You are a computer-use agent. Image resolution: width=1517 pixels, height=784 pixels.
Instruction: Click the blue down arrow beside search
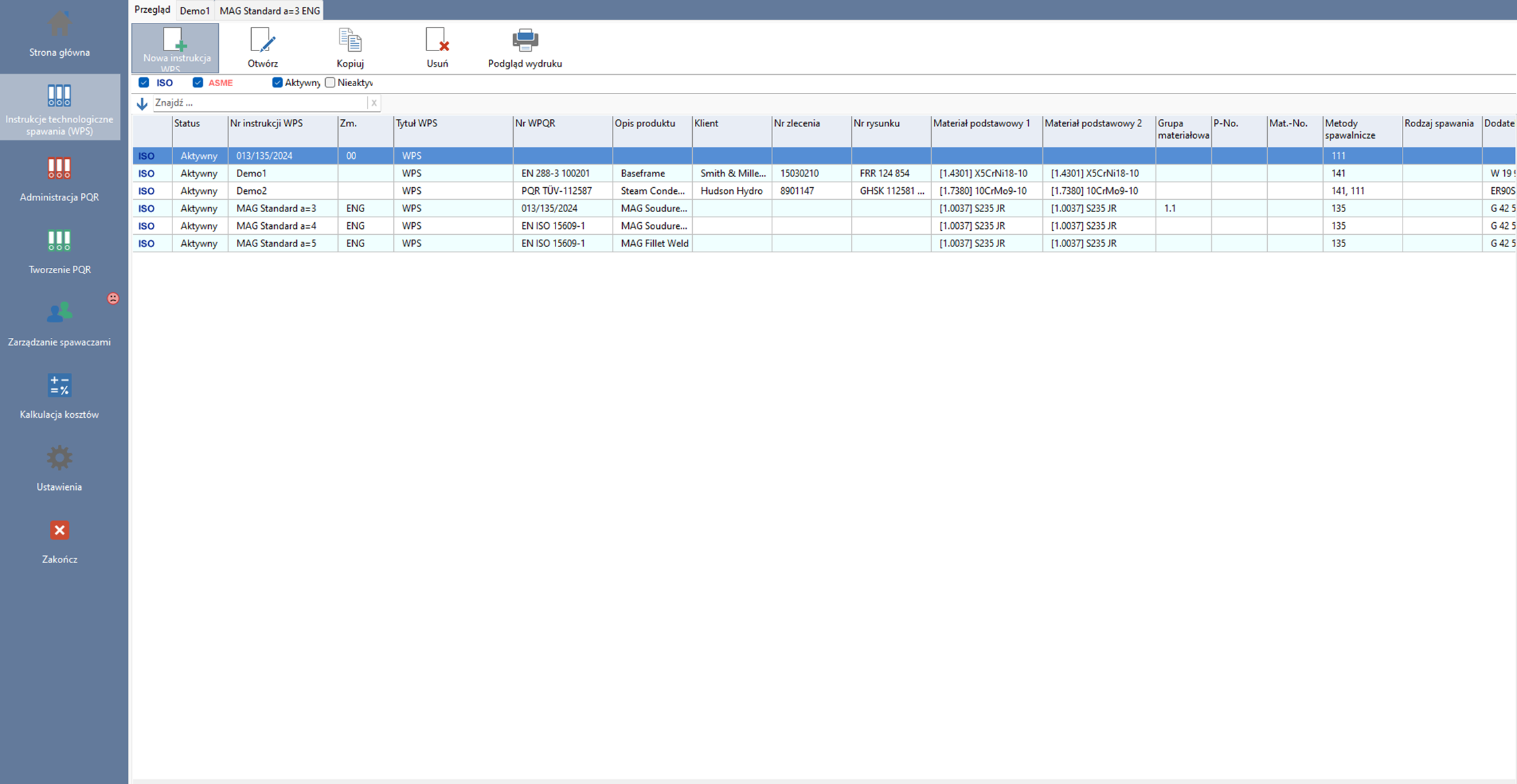142,104
